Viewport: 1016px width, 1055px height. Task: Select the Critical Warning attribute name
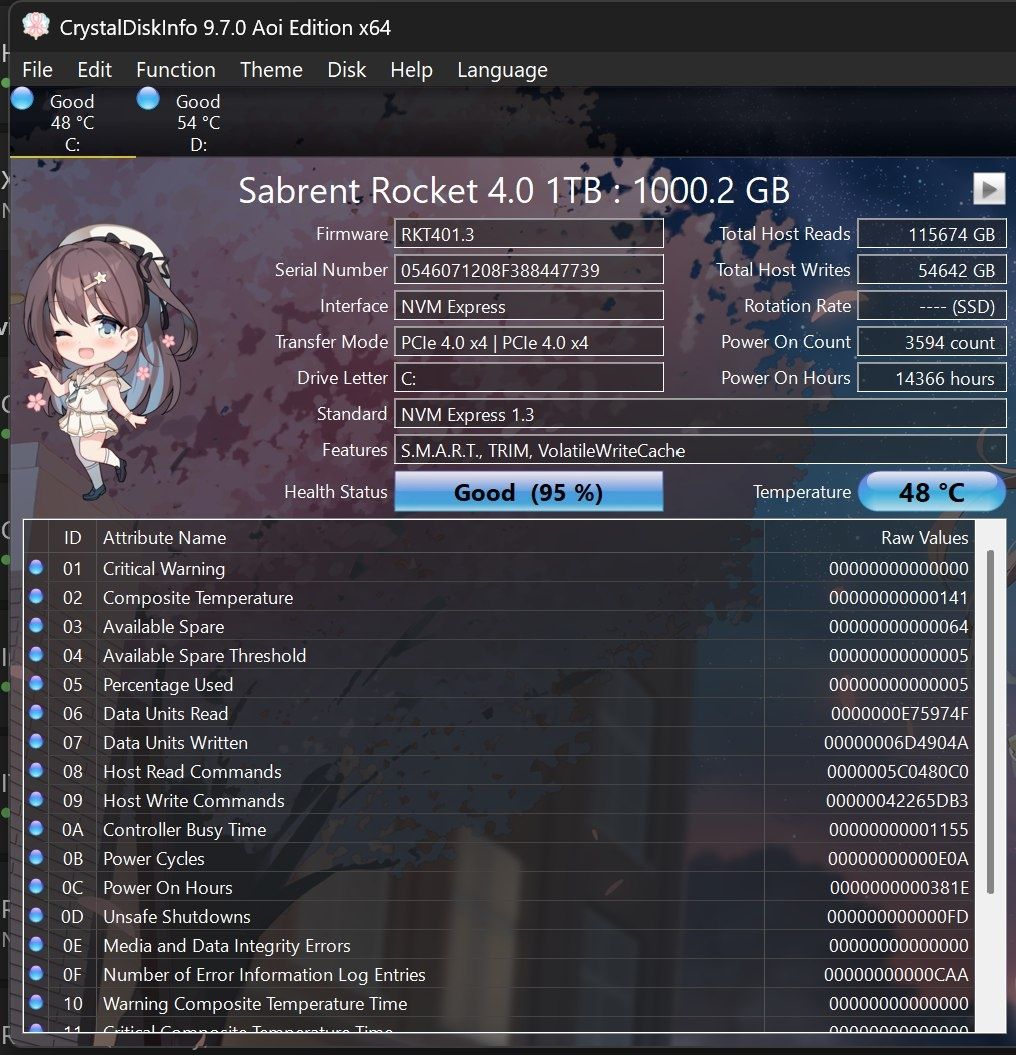point(164,569)
